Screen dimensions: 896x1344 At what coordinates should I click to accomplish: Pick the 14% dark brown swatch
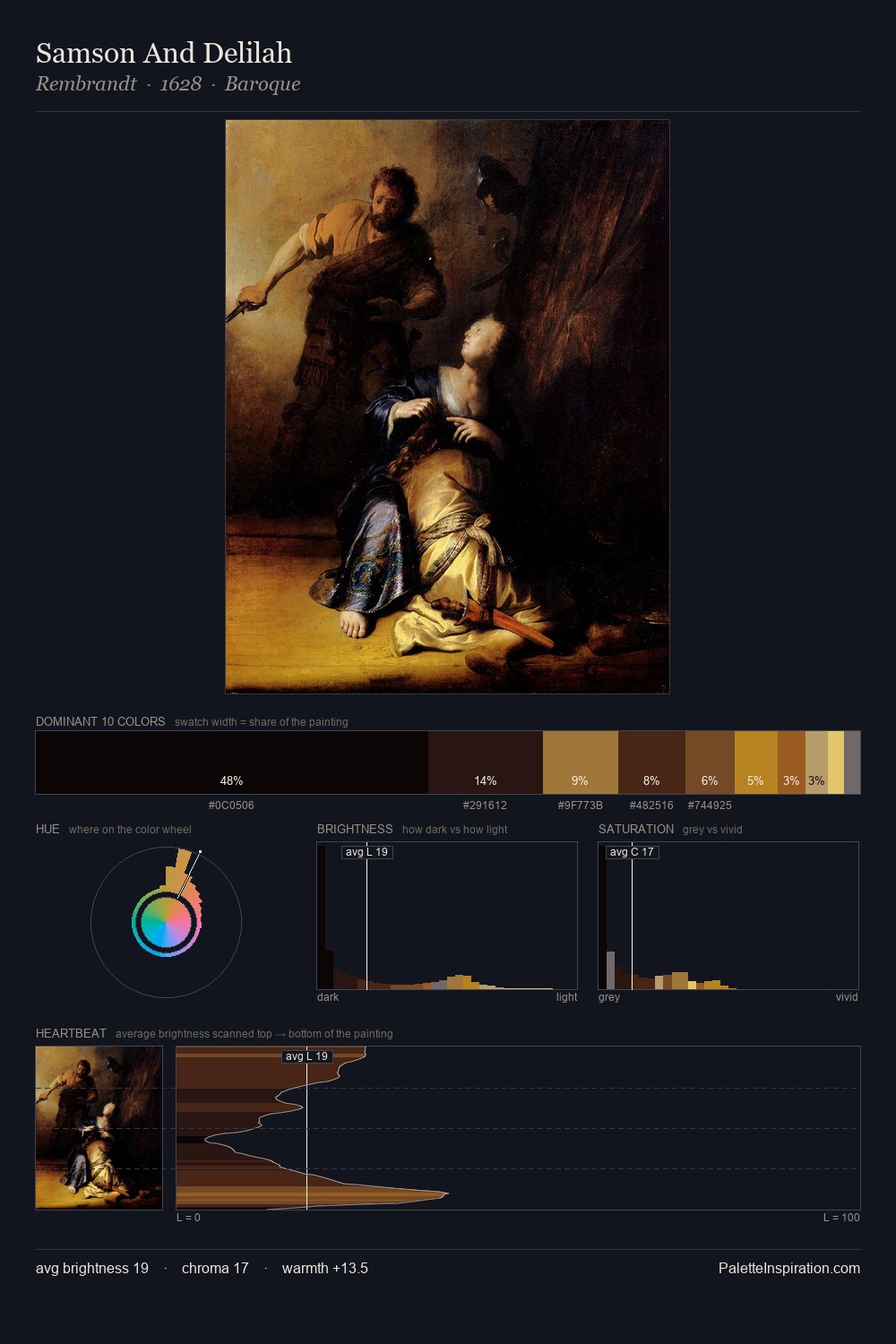click(486, 762)
